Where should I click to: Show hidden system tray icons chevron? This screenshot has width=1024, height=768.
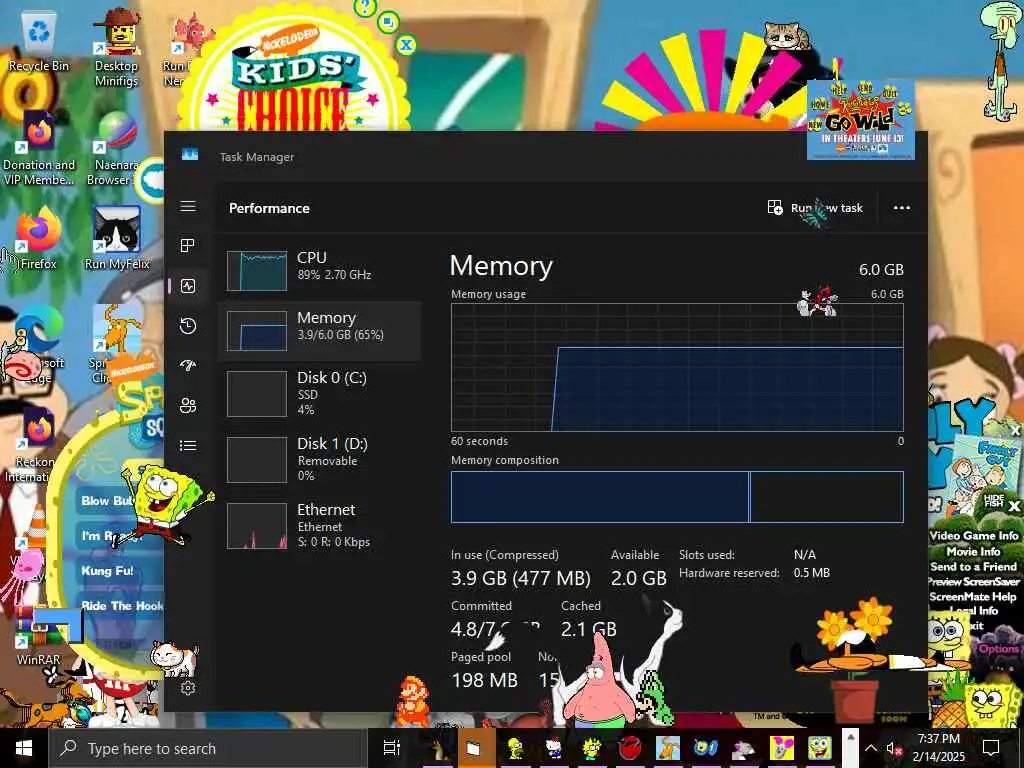click(x=871, y=748)
